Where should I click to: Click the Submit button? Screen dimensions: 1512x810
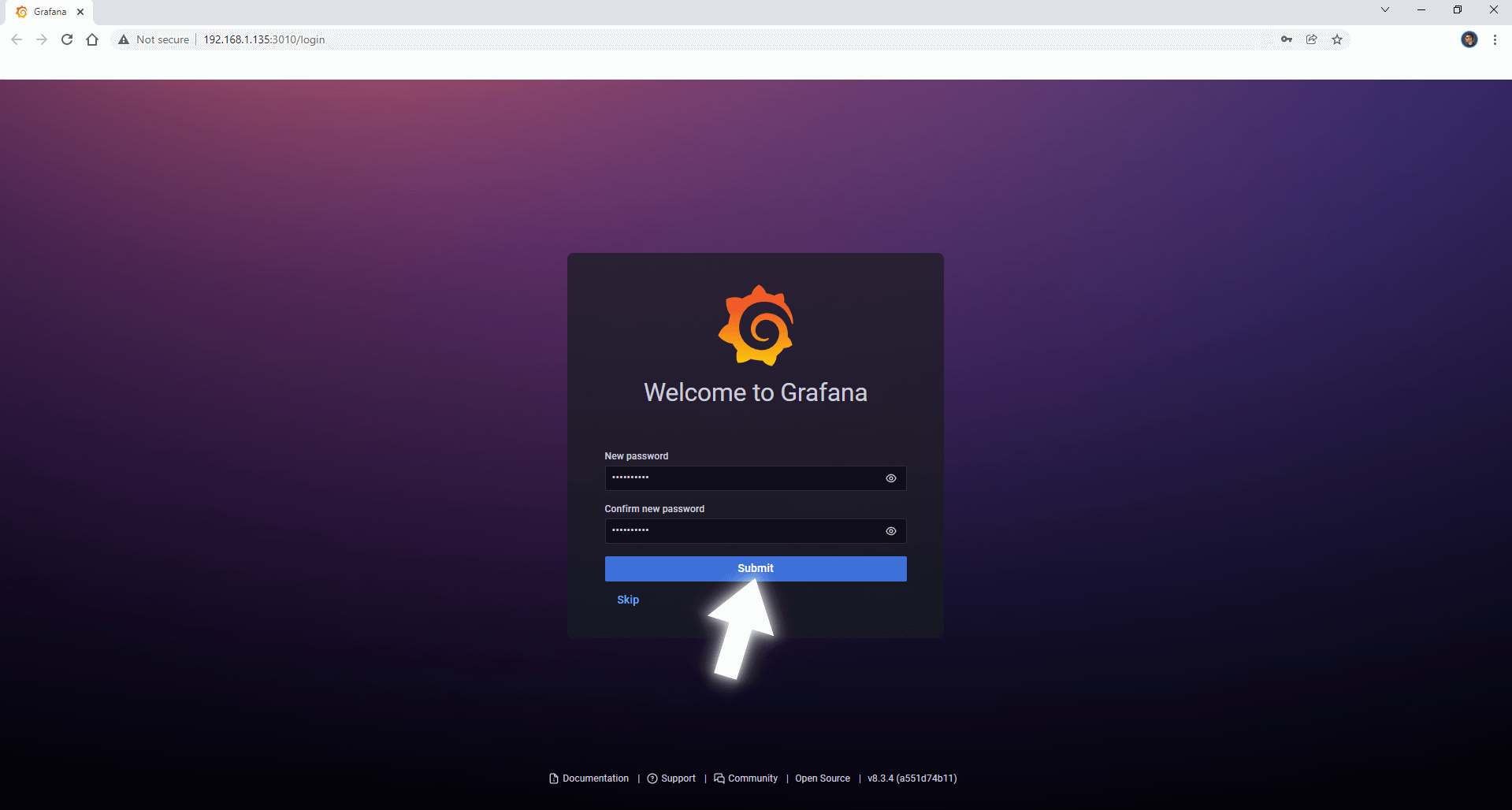click(x=756, y=568)
